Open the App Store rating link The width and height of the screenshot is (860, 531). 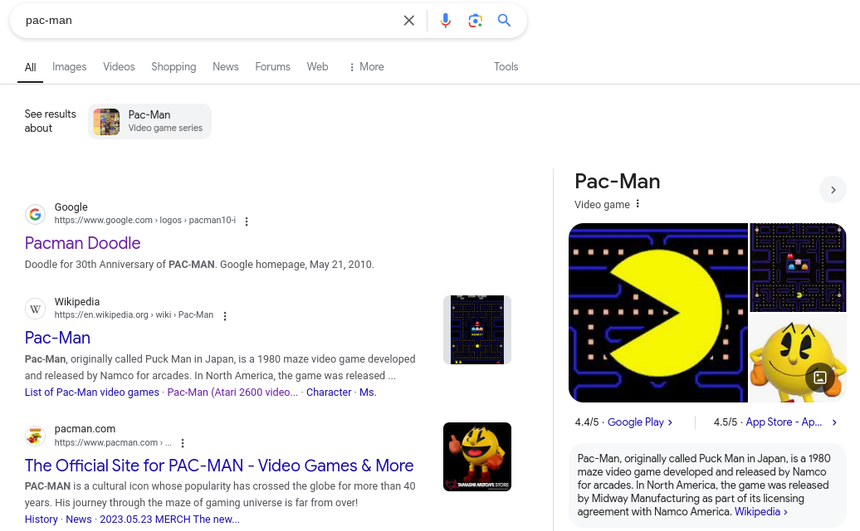784,422
